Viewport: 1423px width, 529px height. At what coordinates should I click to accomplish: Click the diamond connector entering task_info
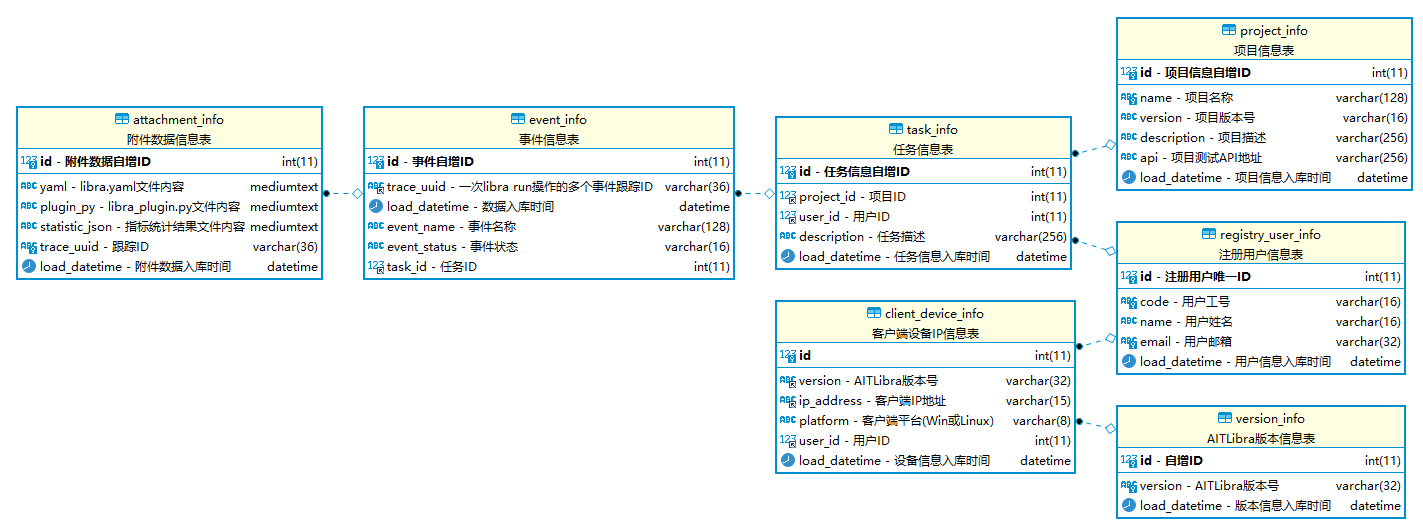point(769,193)
